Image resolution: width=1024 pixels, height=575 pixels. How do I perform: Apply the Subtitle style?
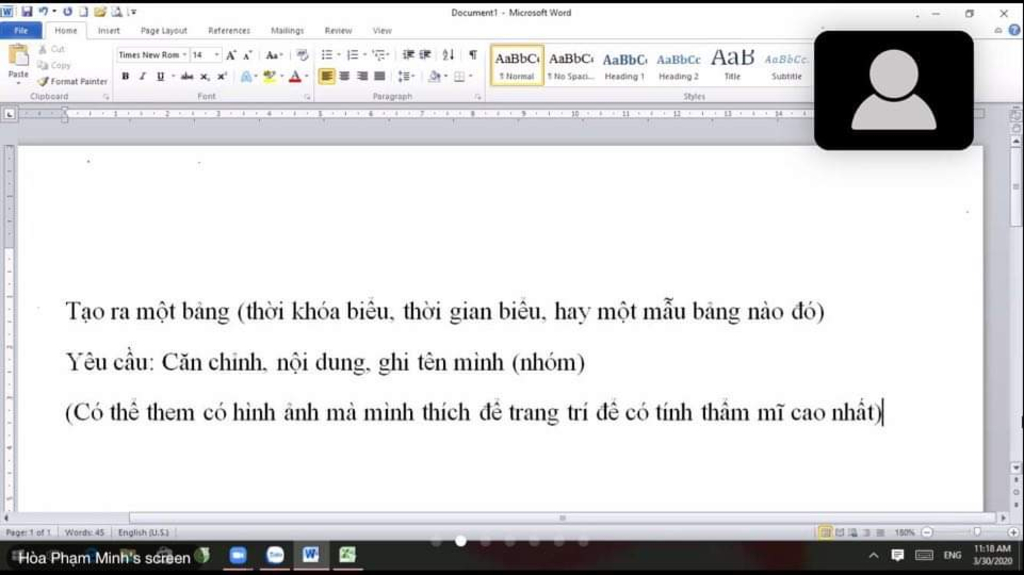[786, 65]
